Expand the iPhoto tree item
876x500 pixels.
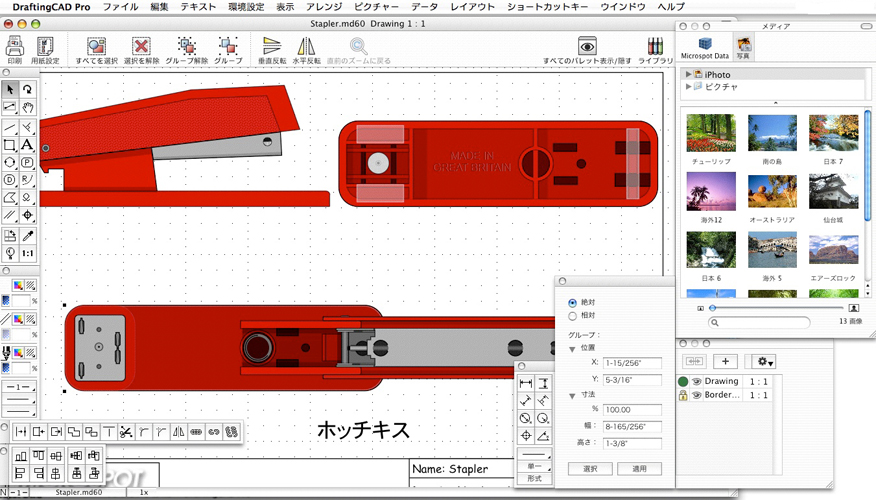pos(688,75)
